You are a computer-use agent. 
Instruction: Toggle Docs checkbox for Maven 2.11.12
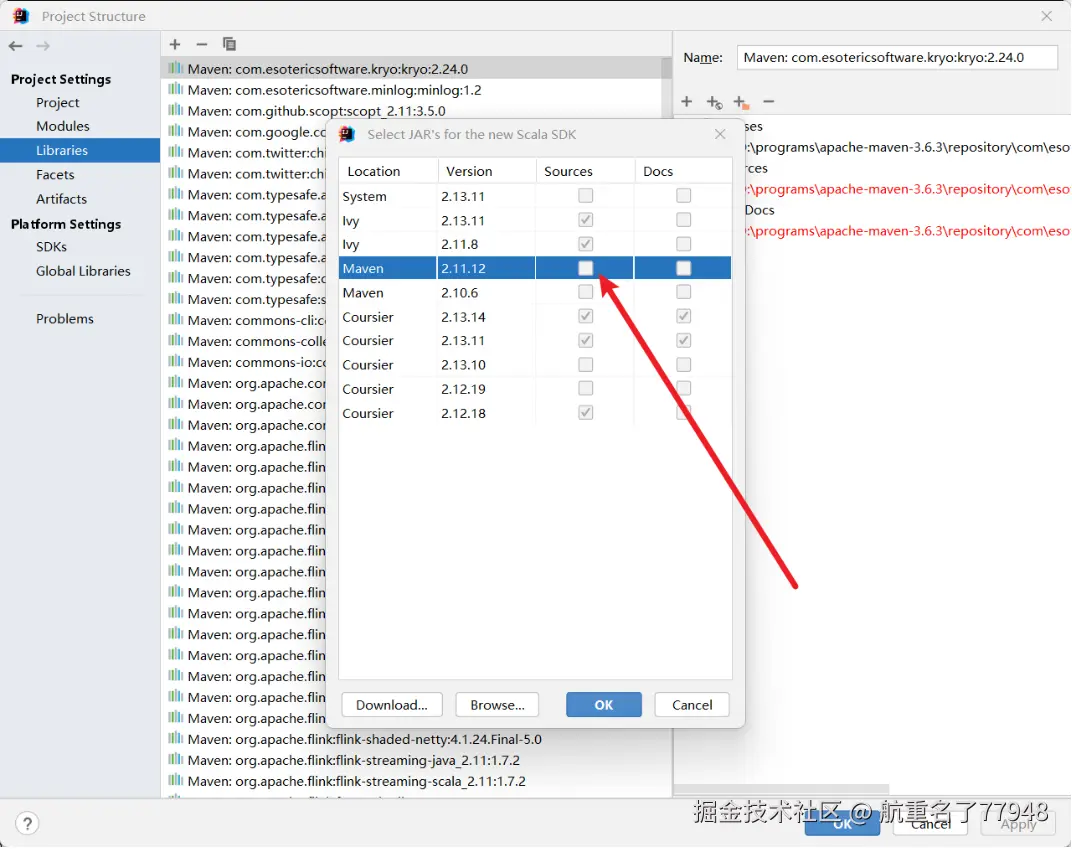click(683, 268)
